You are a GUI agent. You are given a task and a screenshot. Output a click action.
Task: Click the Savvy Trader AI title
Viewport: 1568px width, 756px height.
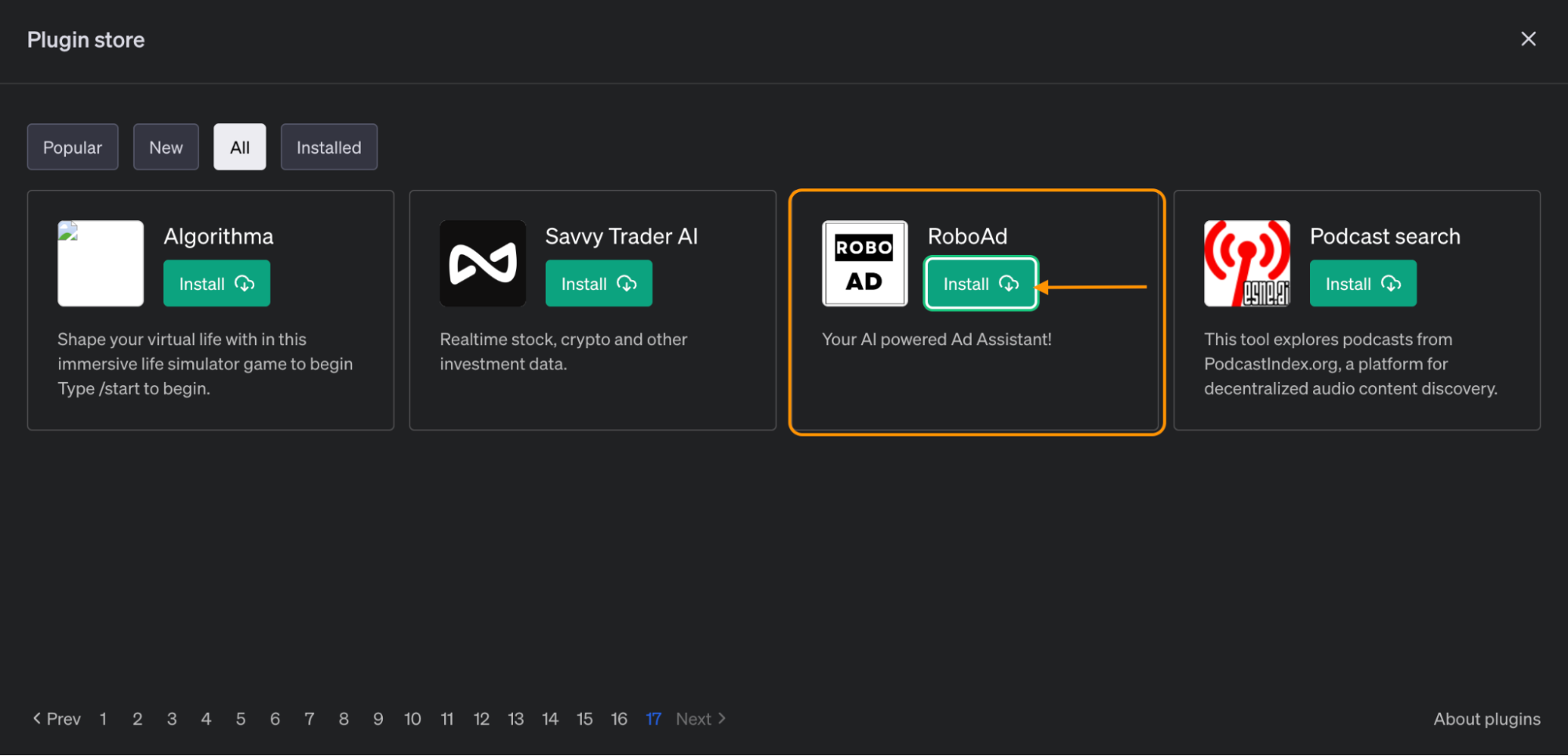(621, 236)
